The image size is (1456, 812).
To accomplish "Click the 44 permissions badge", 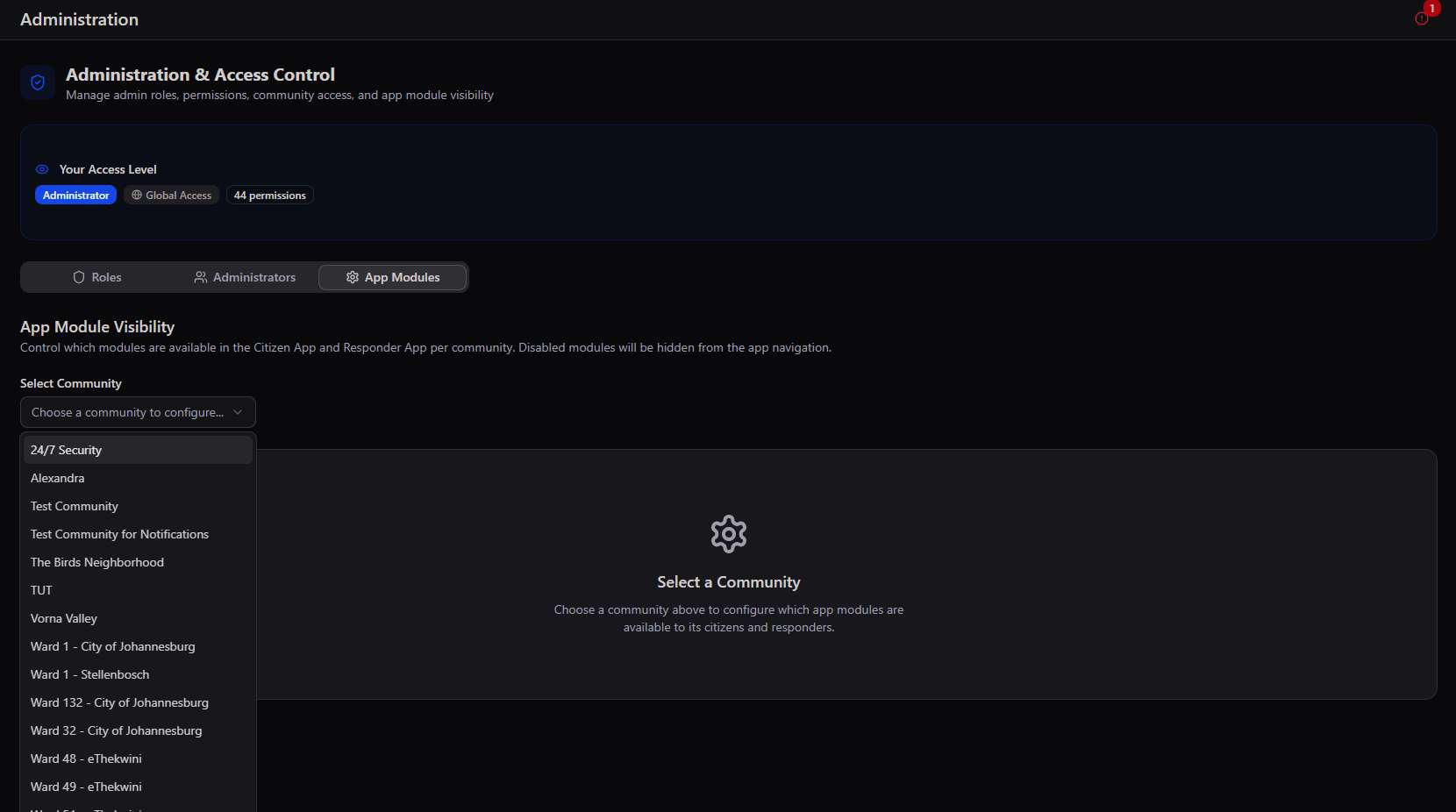I will (269, 195).
